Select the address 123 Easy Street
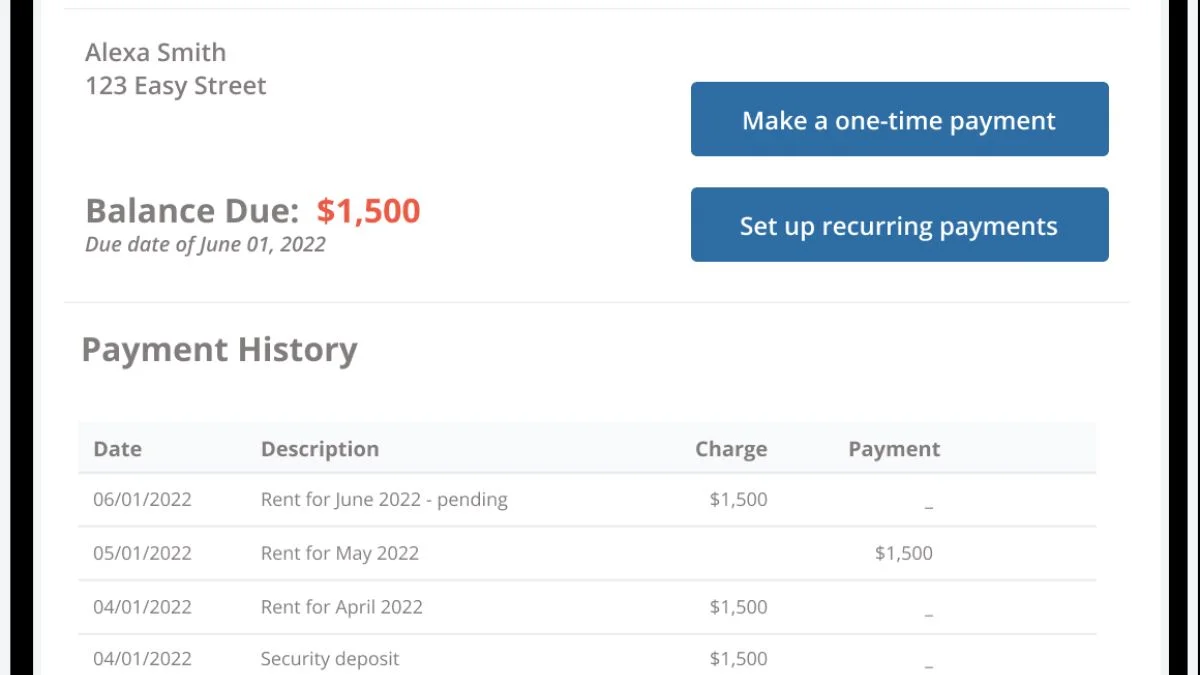The image size is (1200, 675). (176, 86)
